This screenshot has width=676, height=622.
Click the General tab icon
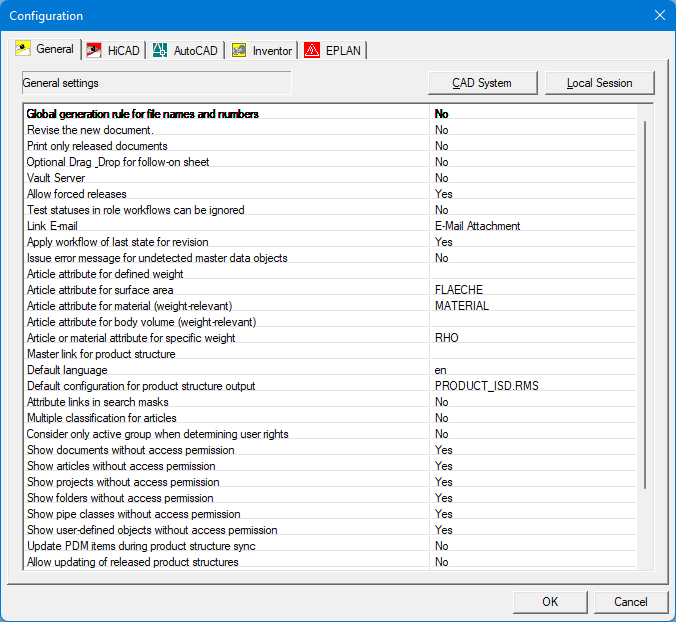23,49
